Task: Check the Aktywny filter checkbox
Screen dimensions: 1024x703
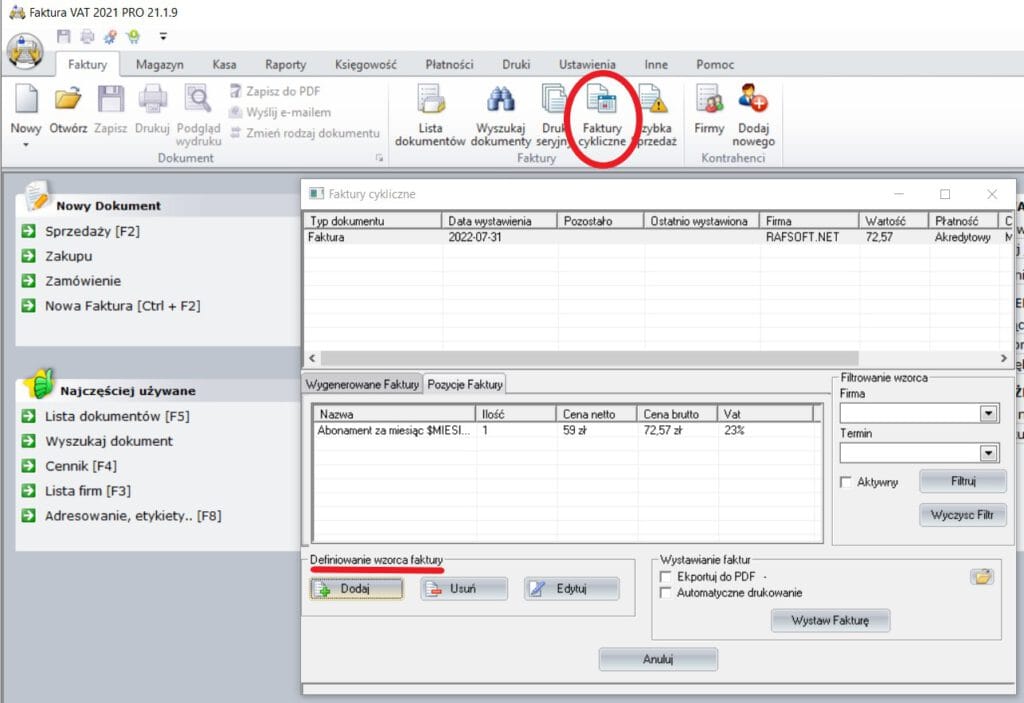Action: 847,482
